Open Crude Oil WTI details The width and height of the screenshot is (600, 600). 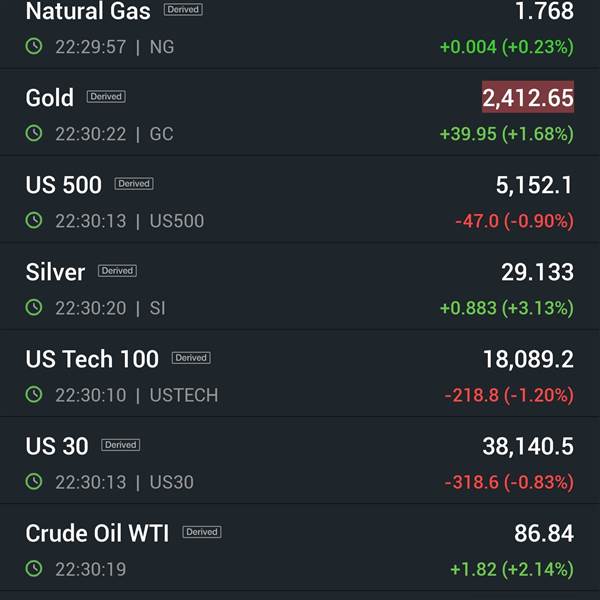(x=300, y=548)
